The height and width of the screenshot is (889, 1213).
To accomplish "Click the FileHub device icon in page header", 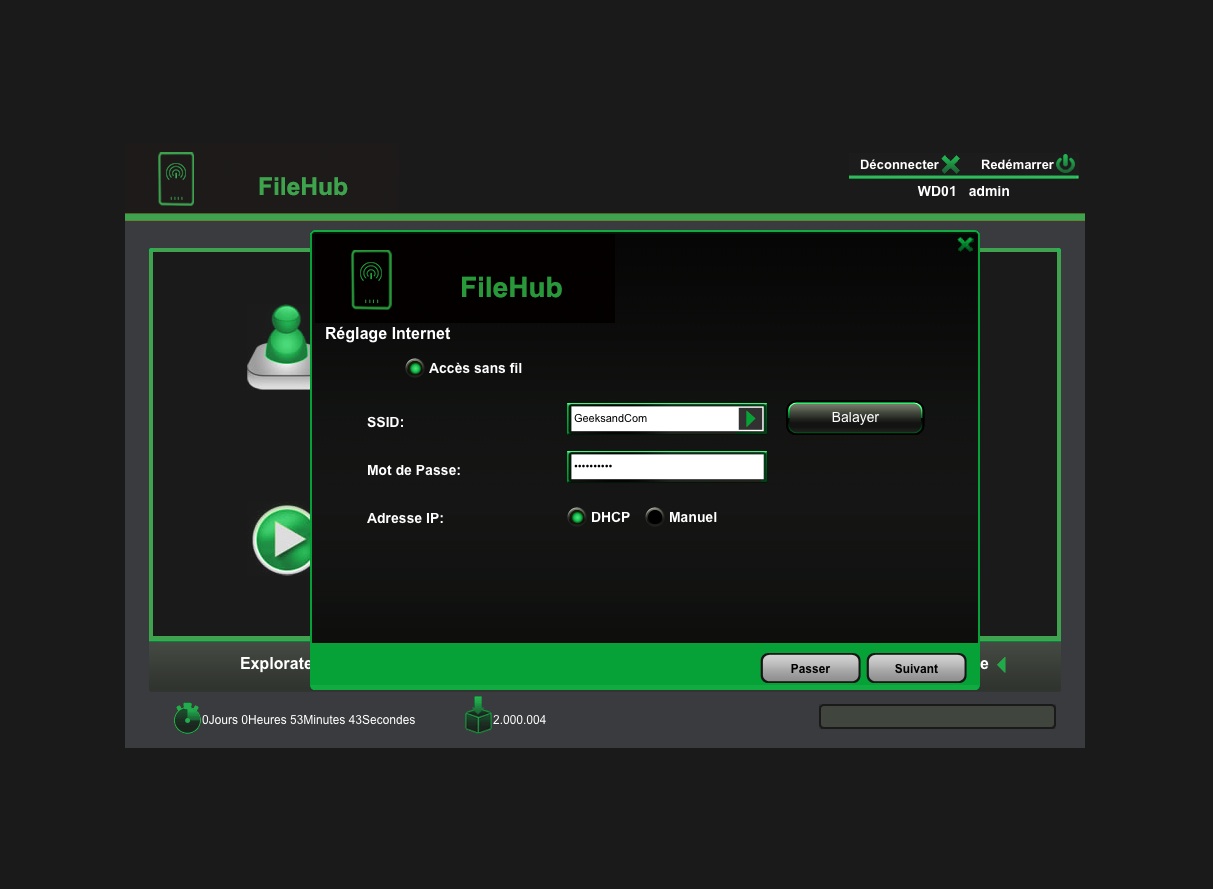I will 176,179.
